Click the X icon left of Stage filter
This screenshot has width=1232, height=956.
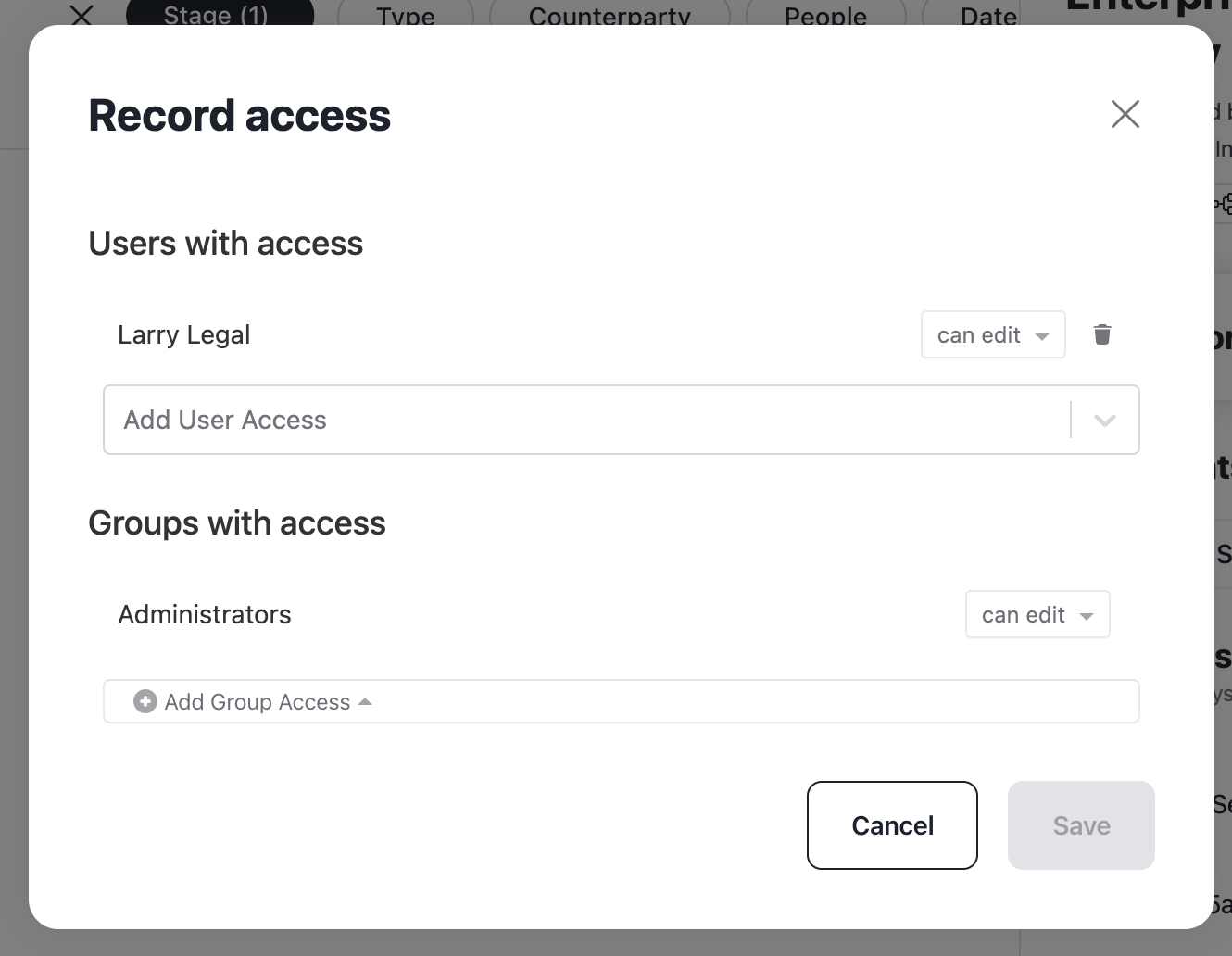(x=82, y=15)
